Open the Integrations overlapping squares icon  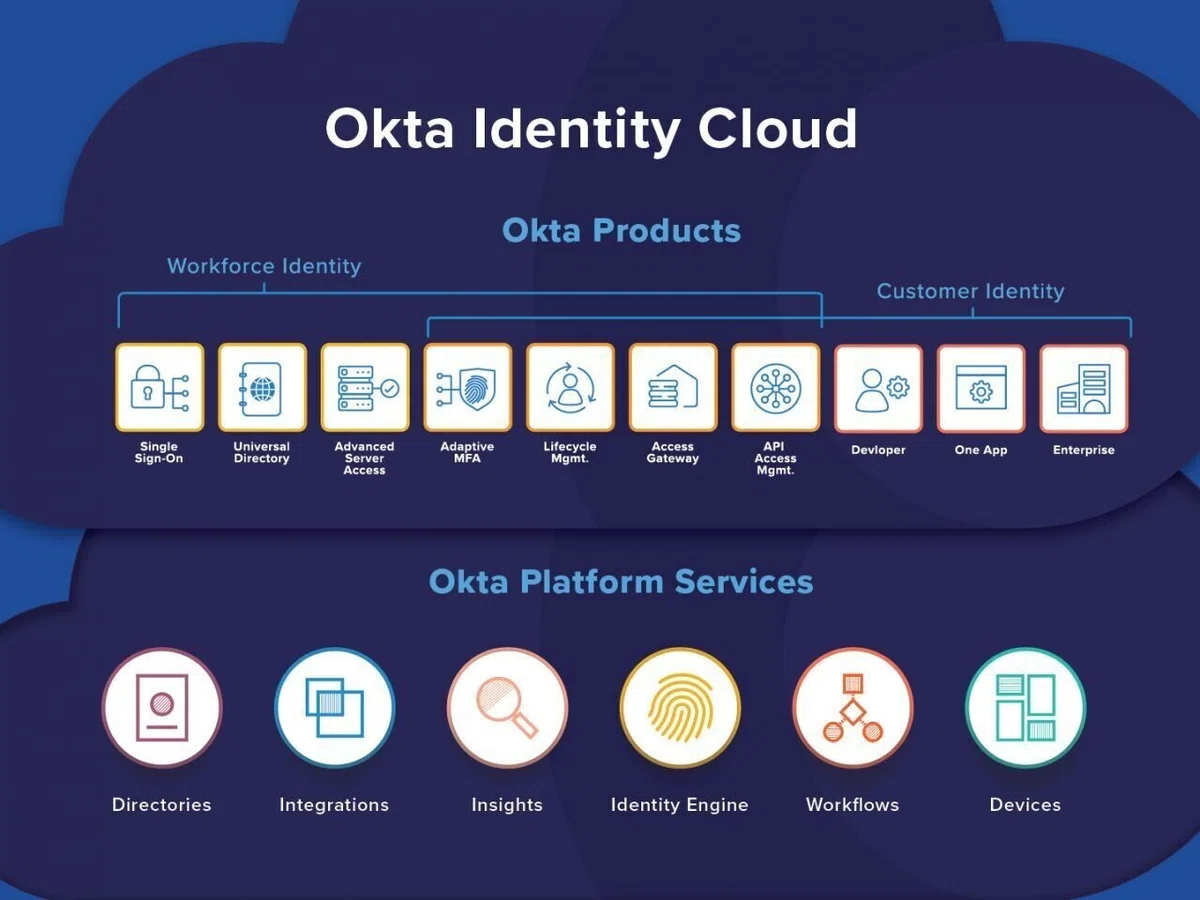tap(334, 708)
